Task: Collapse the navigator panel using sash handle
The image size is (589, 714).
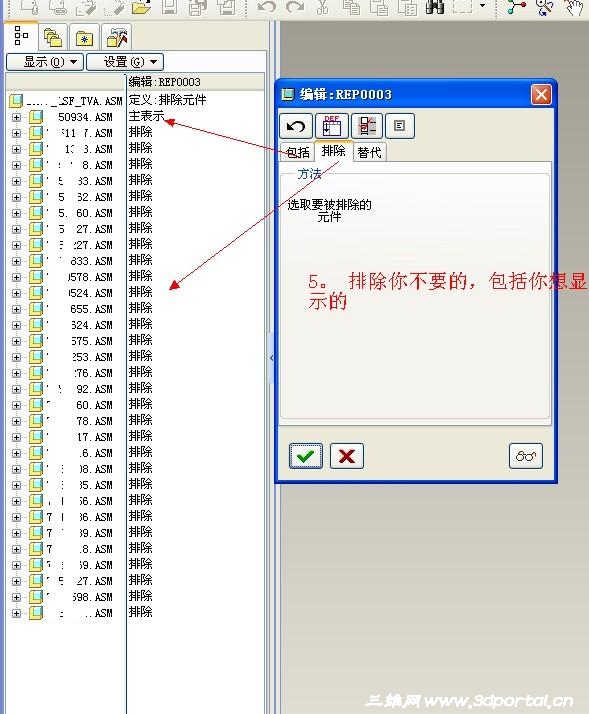Action: [271, 358]
